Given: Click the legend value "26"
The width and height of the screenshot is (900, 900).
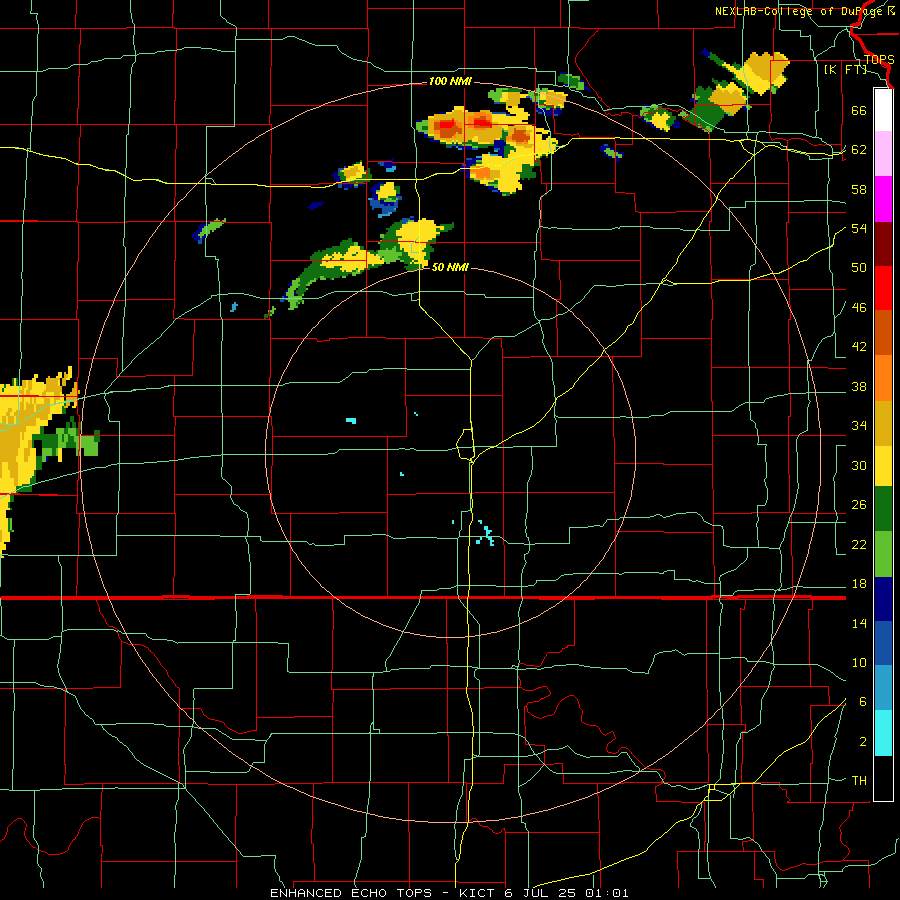Looking at the screenshot, I should pyautogui.click(x=859, y=505).
